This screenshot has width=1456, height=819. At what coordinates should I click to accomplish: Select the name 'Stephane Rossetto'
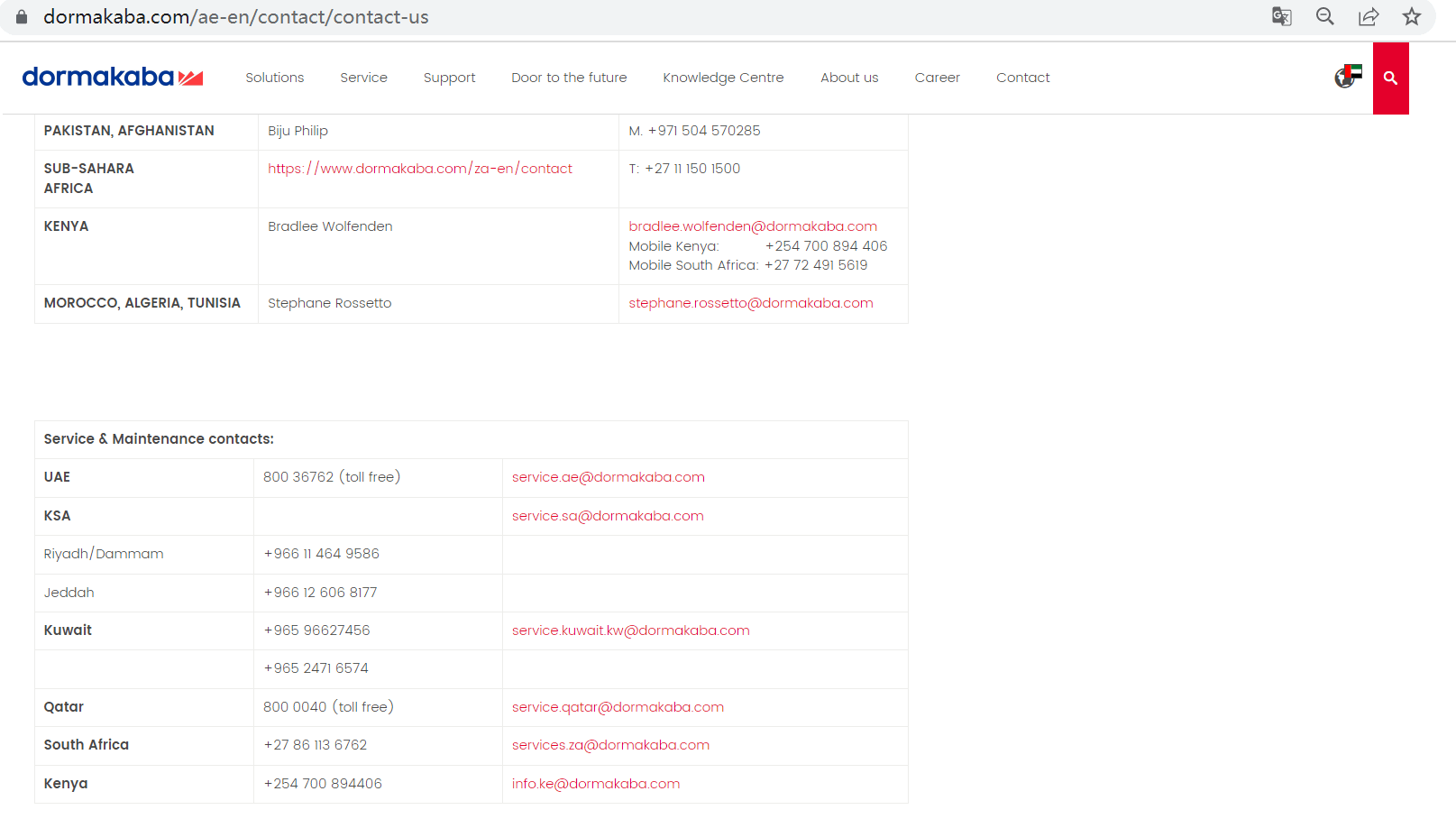330,303
